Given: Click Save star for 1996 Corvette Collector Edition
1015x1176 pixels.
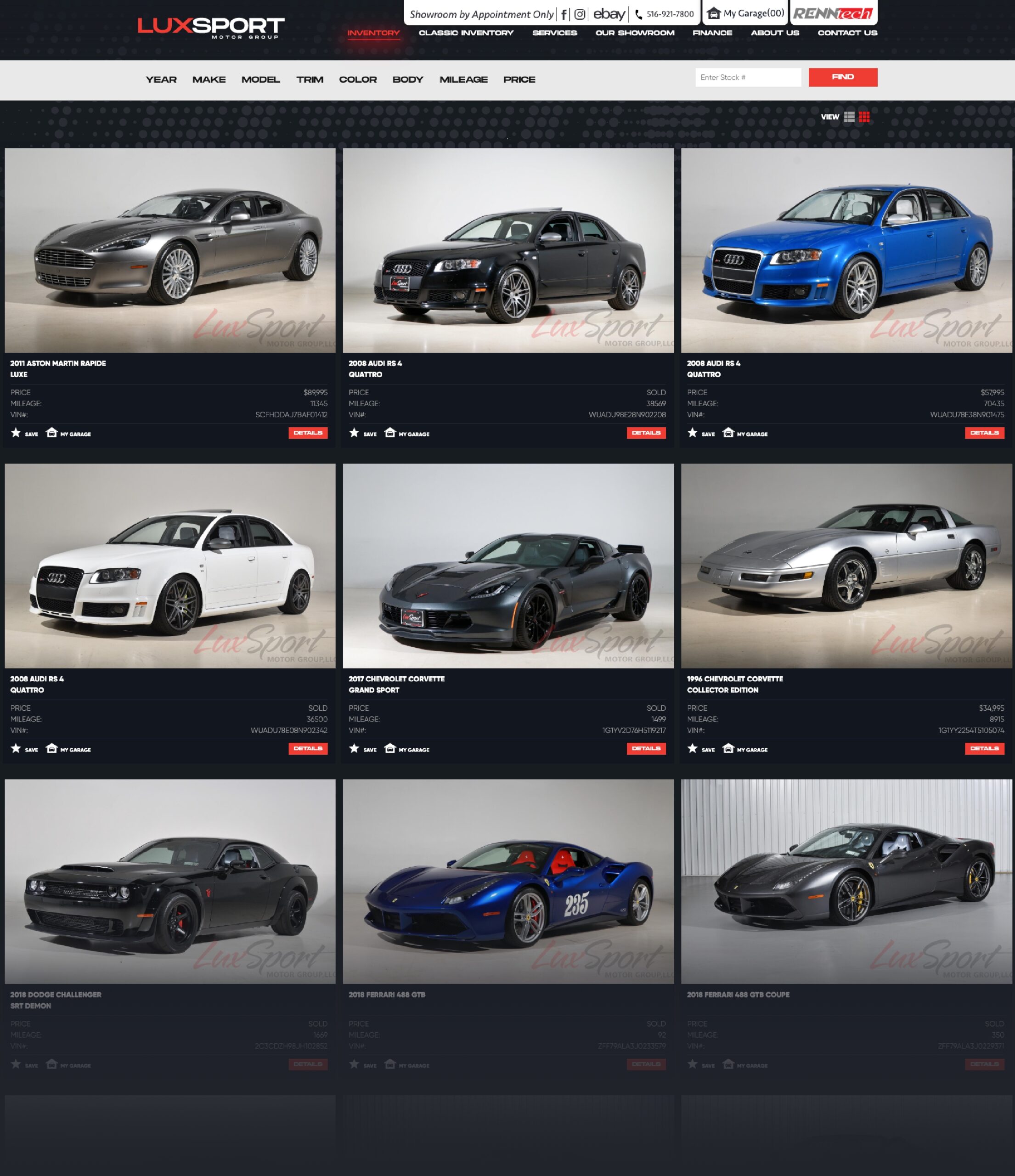Looking at the screenshot, I should point(692,749).
